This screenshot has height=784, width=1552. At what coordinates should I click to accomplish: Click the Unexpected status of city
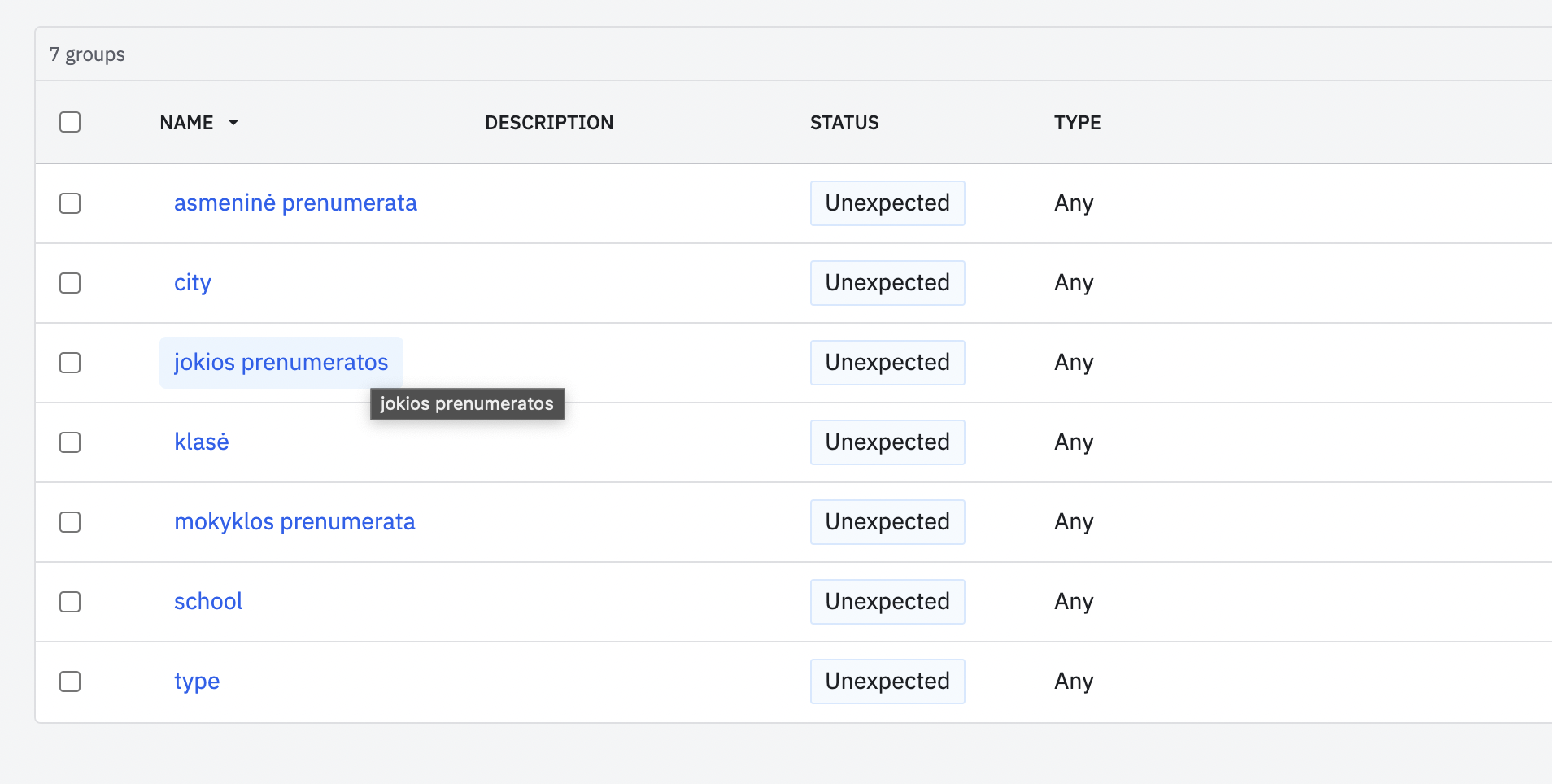pyautogui.click(x=887, y=283)
